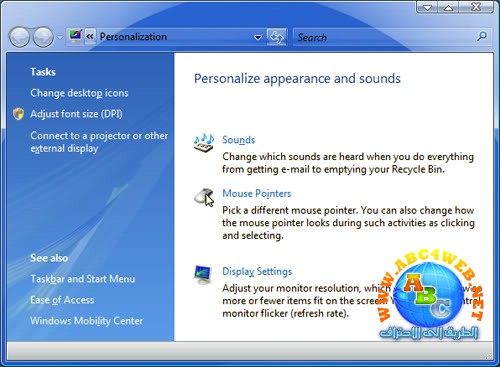Expand the address bar history dropdown
The height and width of the screenshot is (367, 500).
(258, 37)
